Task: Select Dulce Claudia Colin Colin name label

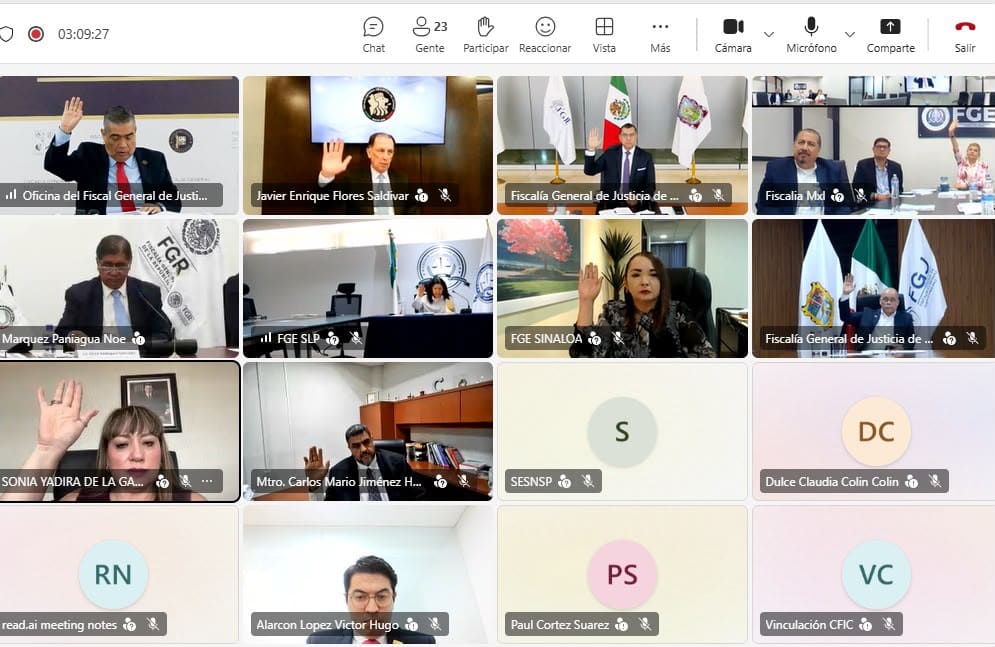Action: coord(831,481)
